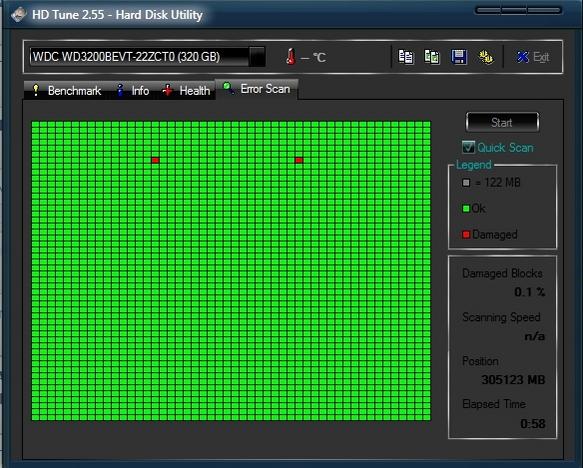This screenshot has width=583, height=468.
Task: Click the Exit label in toolbar
Action: tap(541, 57)
